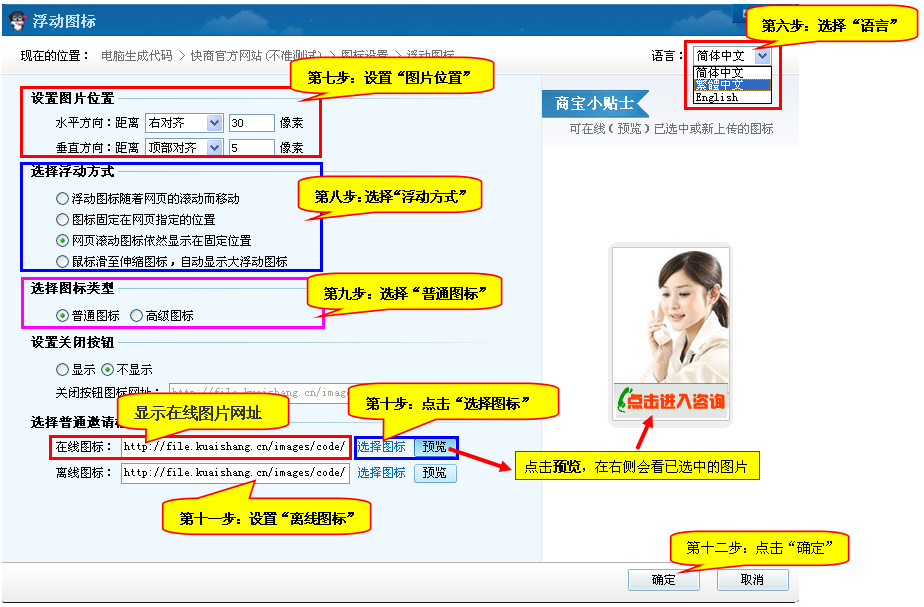Click 选择图标 link for the 在线图标 row
The image size is (924, 607).
(x=382, y=447)
